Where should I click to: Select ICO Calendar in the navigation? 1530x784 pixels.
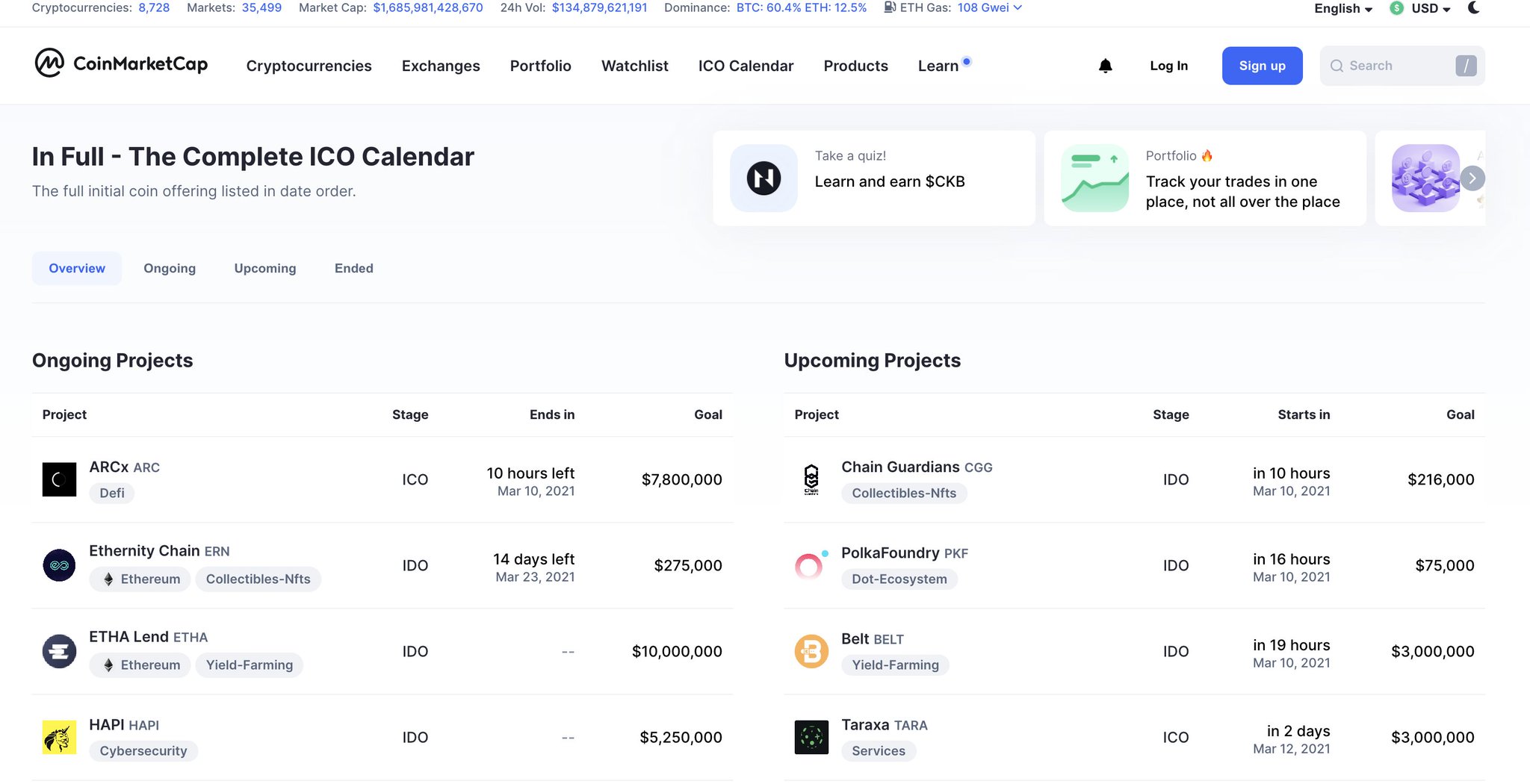(746, 66)
